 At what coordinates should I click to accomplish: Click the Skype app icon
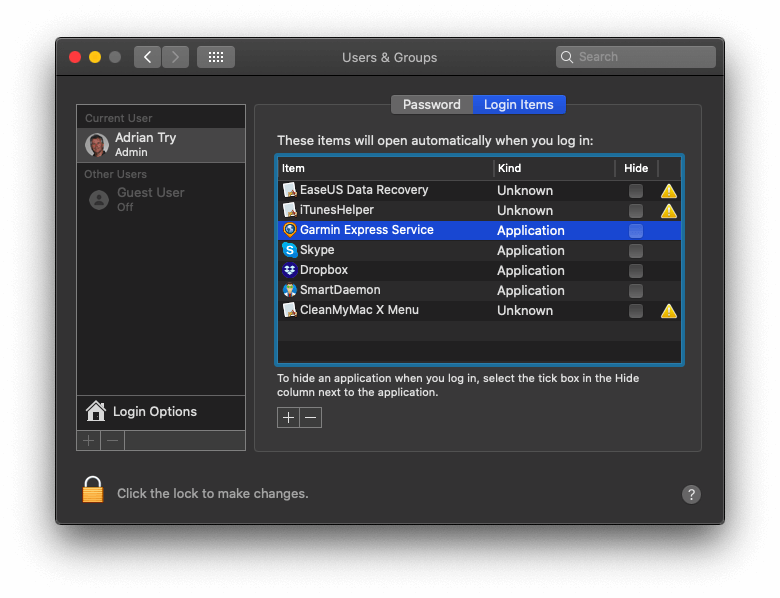(x=290, y=250)
